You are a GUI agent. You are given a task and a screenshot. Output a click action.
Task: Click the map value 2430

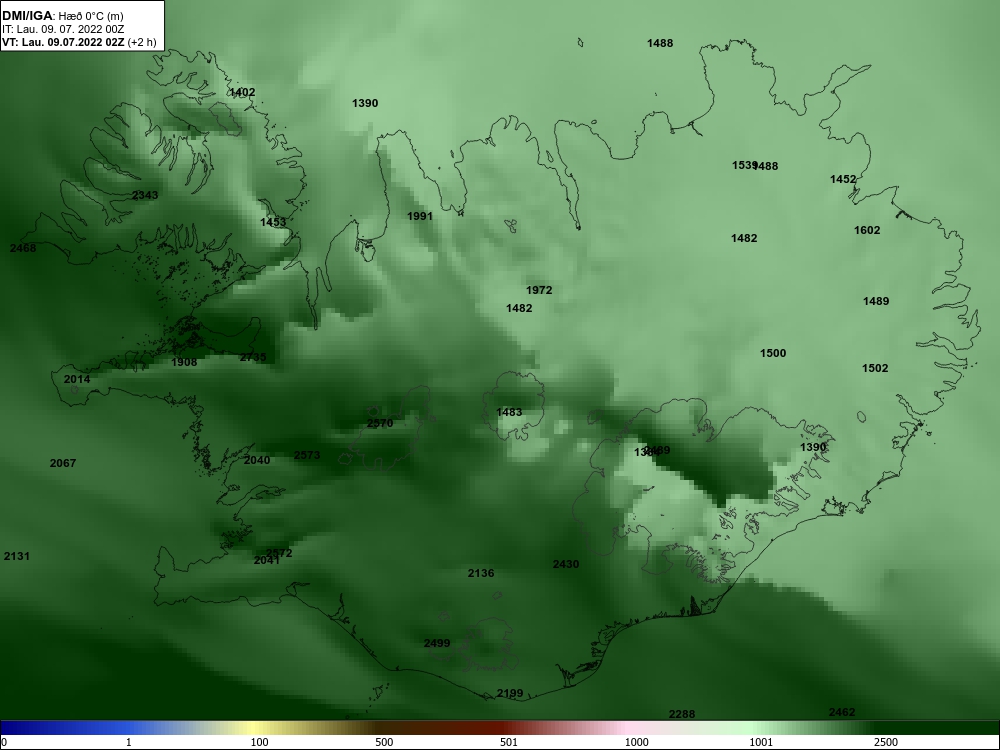click(566, 564)
